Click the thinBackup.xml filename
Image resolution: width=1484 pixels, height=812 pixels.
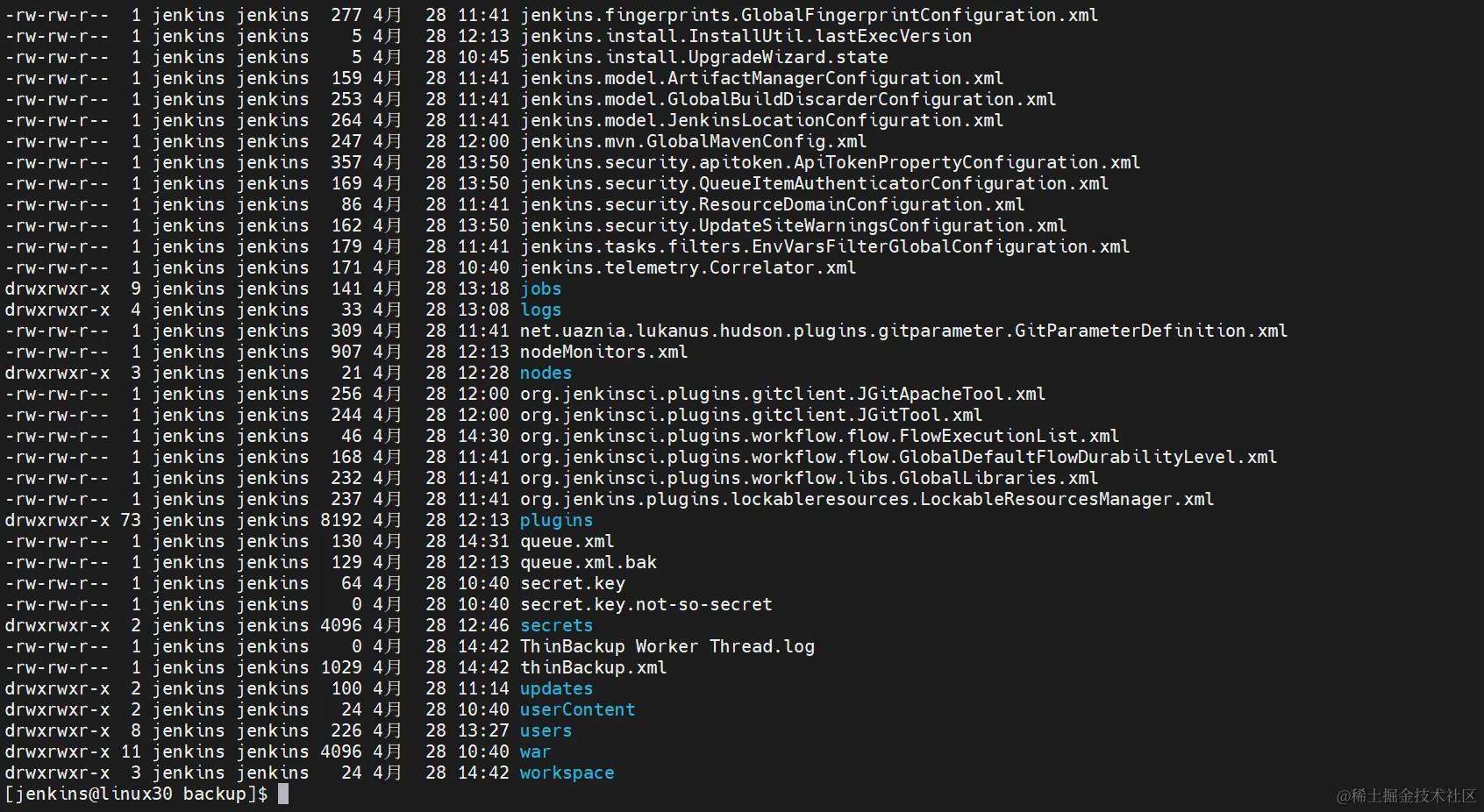point(593,667)
